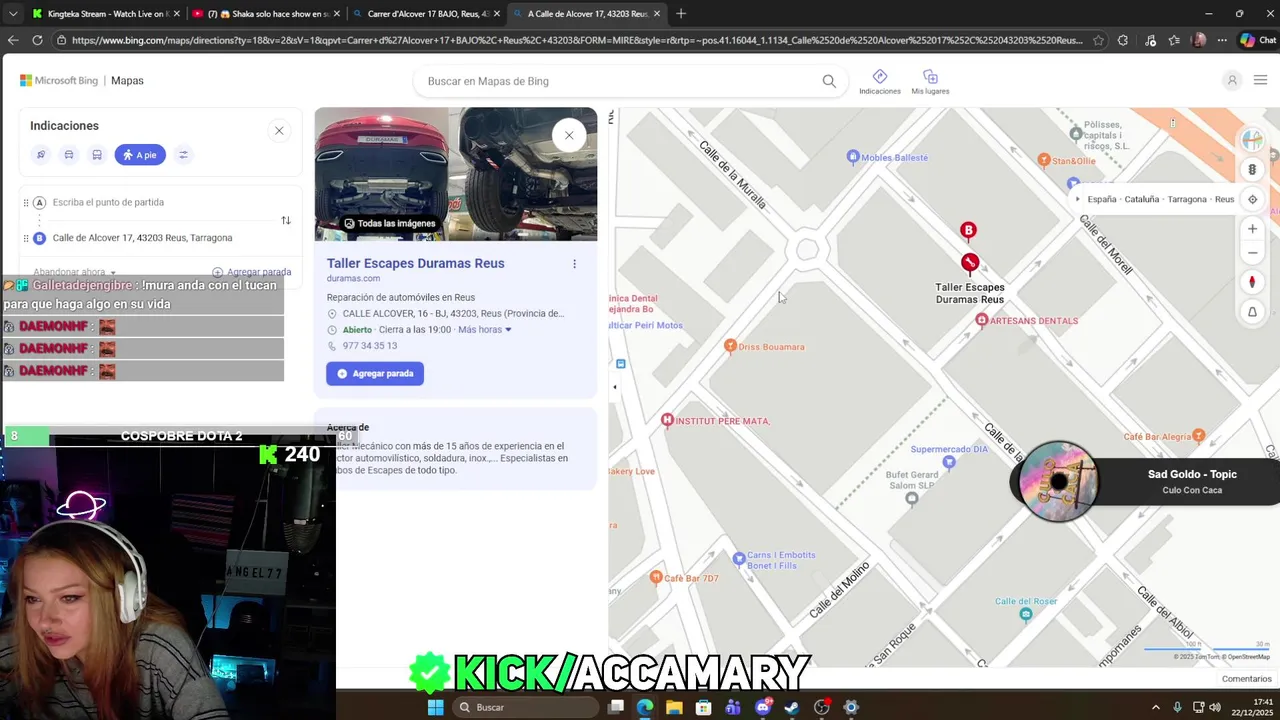This screenshot has width=1280, height=720.
Task: Close the Indicaciones panel
Action: pyautogui.click(x=279, y=131)
